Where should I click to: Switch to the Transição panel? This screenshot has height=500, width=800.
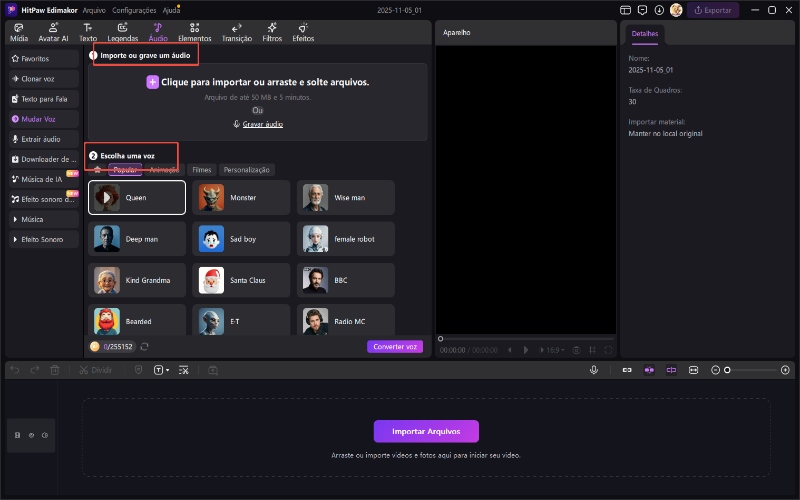point(237,31)
